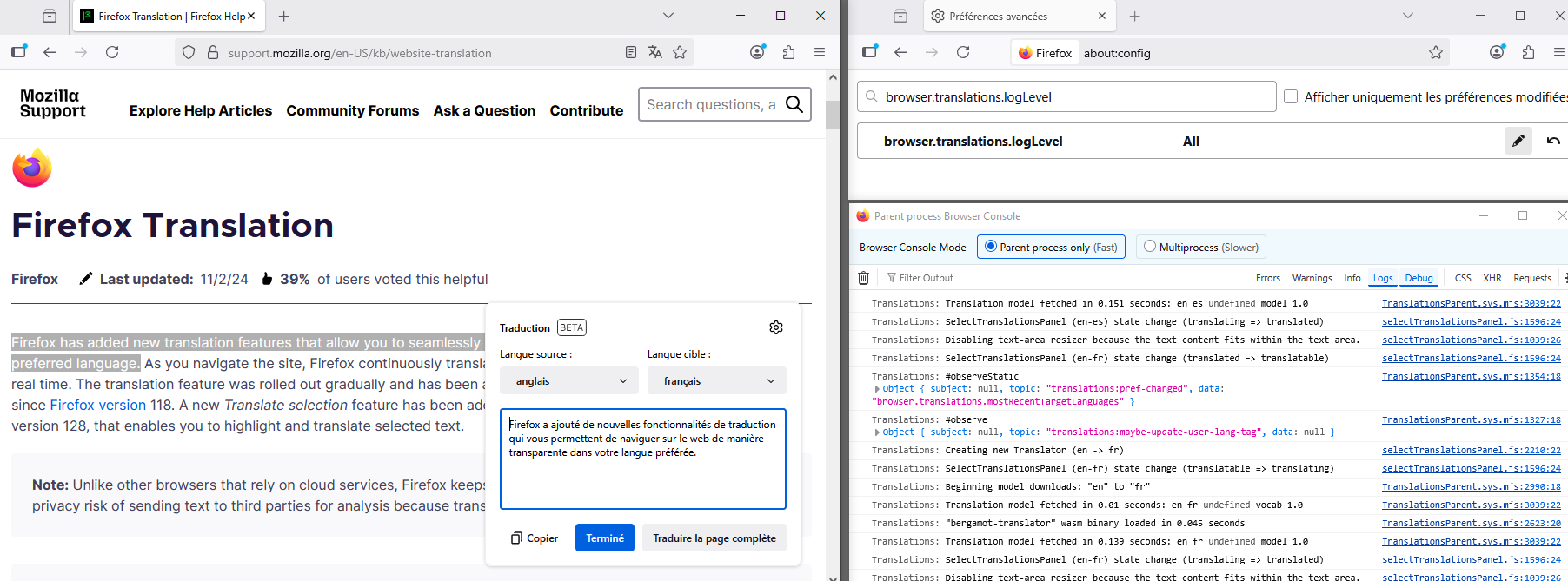Reset the logLevel preference with undo arrow
The height and width of the screenshot is (581, 1568).
coord(1553,141)
